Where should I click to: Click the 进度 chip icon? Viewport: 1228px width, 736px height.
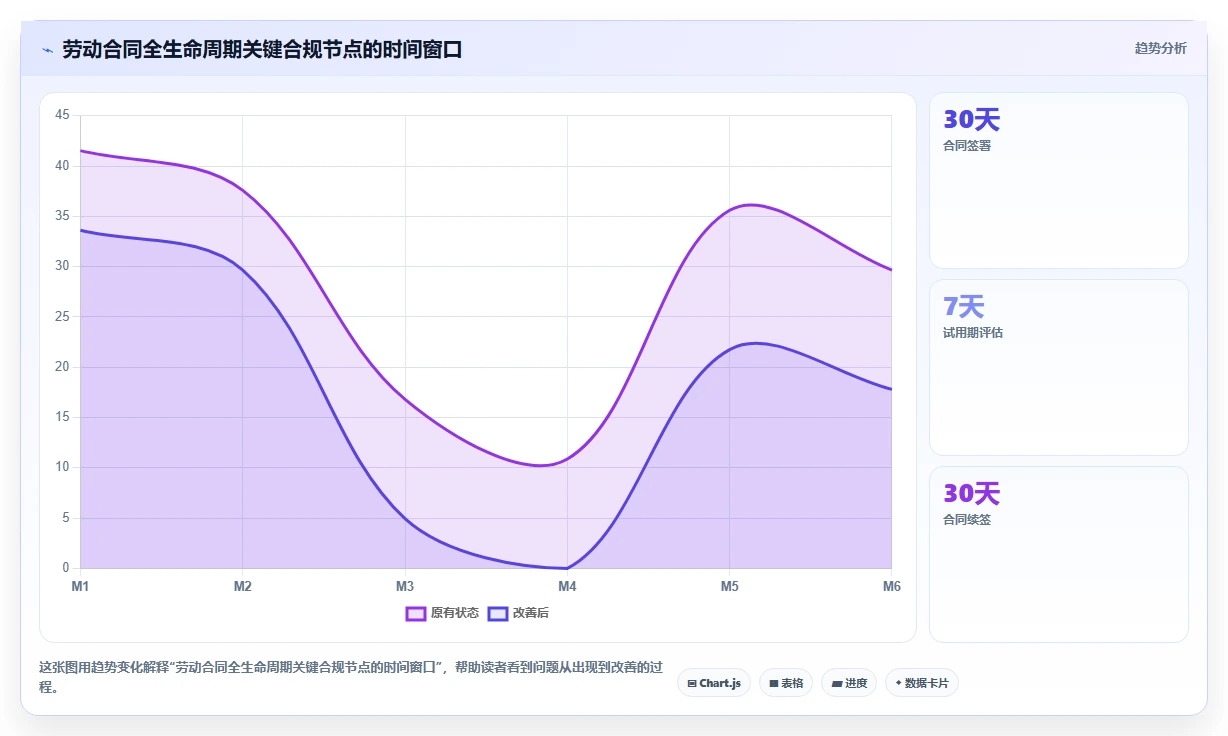(x=836, y=683)
